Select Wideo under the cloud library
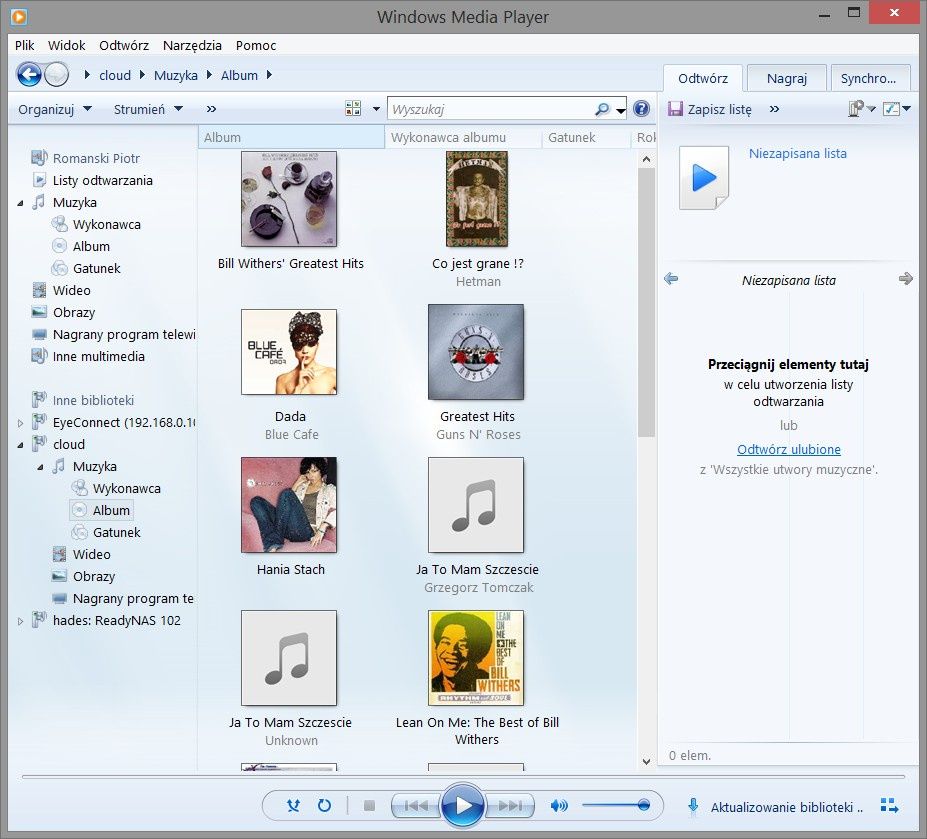The width and height of the screenshot is (927, 839). (91, 555)
